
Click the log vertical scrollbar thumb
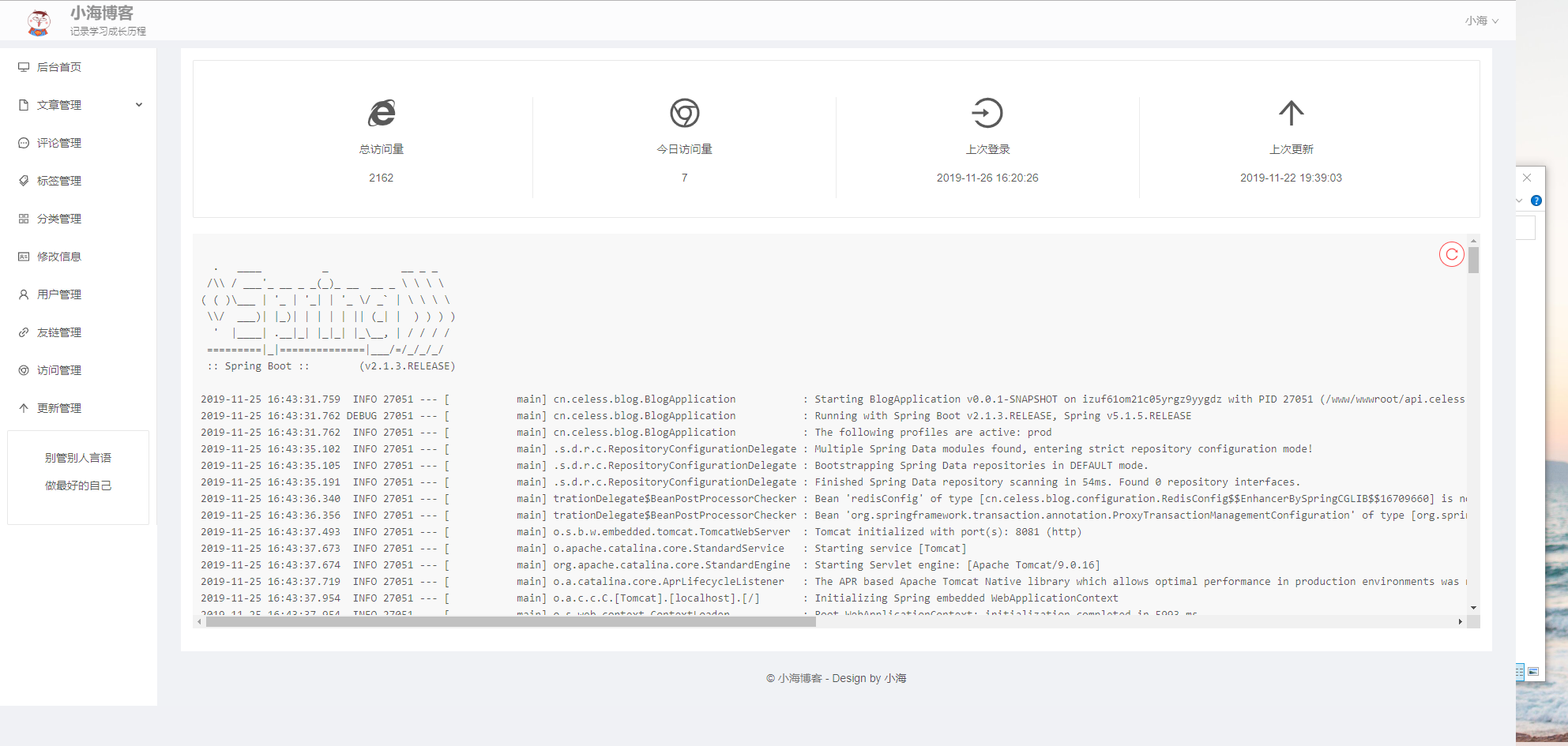1473,260
